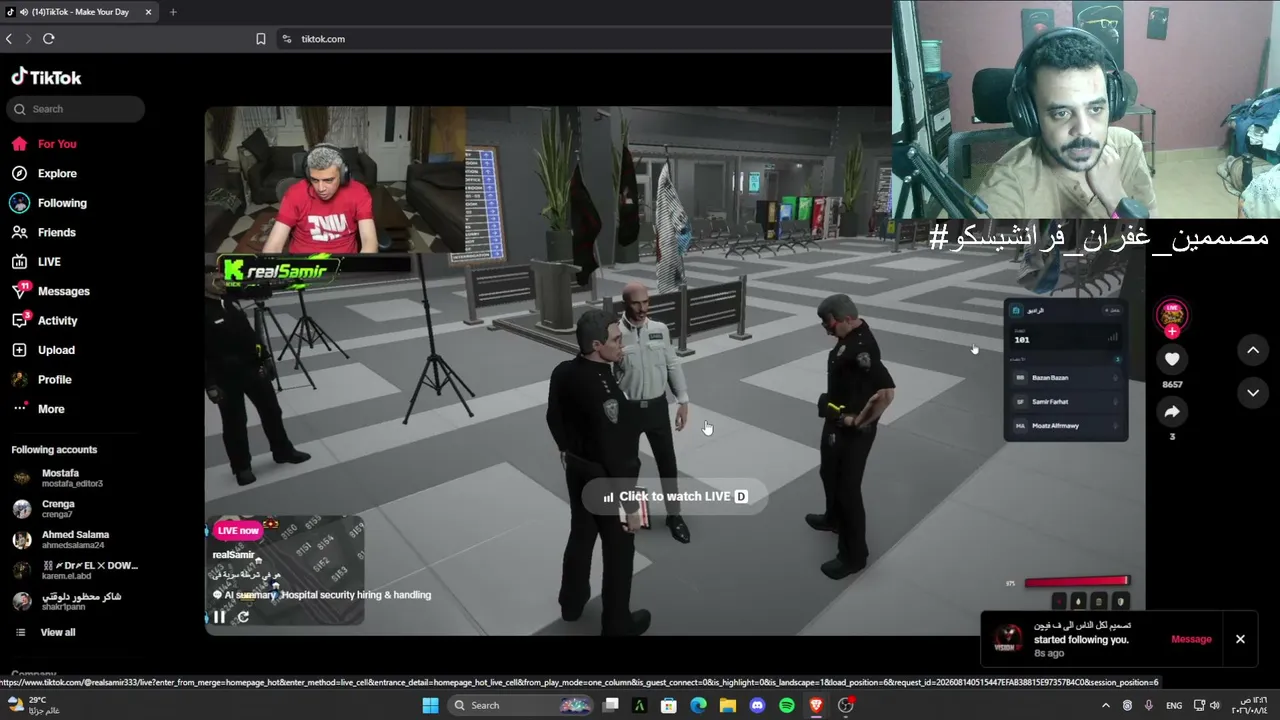Switch to Brave browser in taskbar
The image size is (1280, 720).
[x=816, y=705]
